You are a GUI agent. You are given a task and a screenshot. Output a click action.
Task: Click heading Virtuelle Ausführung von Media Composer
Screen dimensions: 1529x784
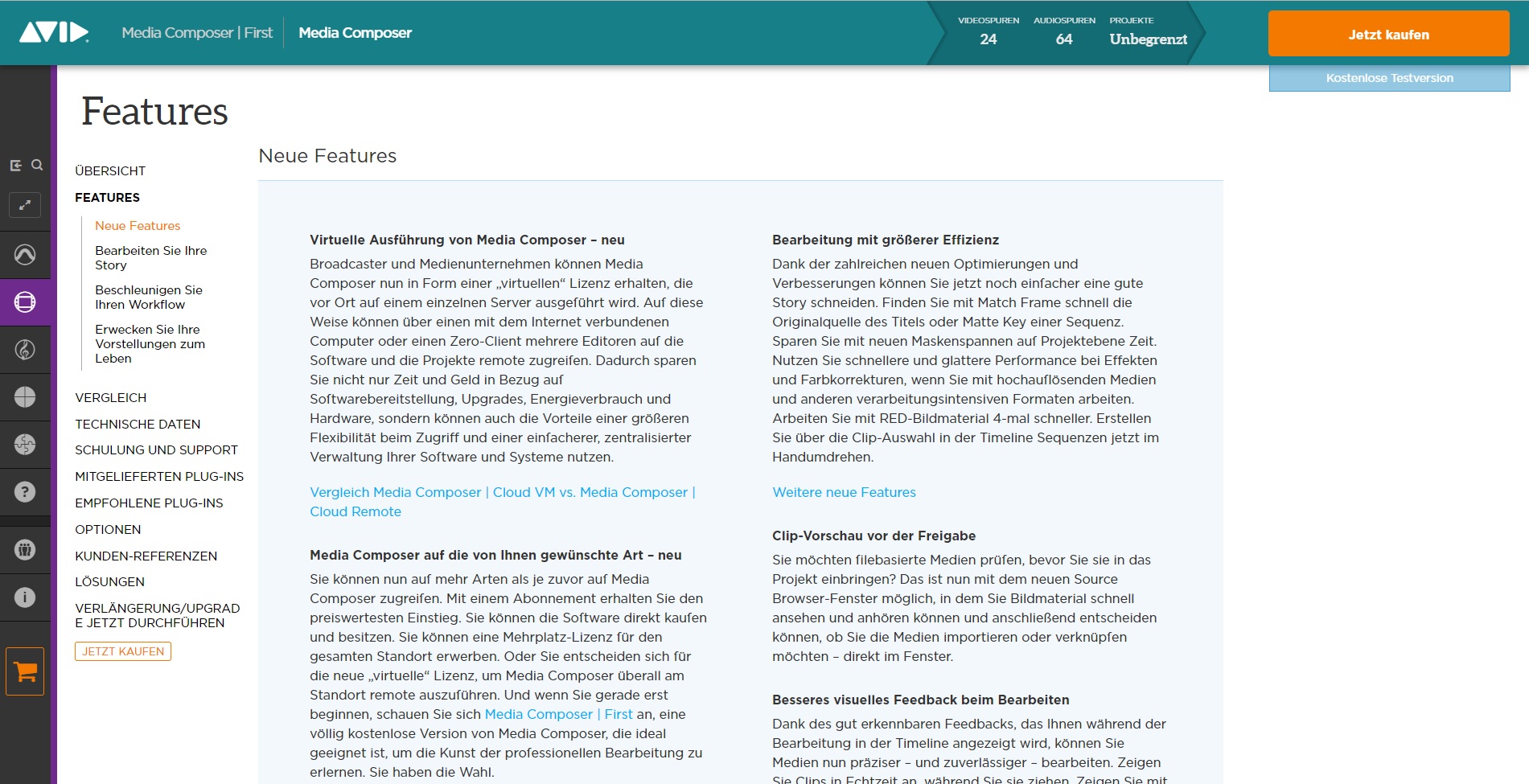[x=467, y=240]
